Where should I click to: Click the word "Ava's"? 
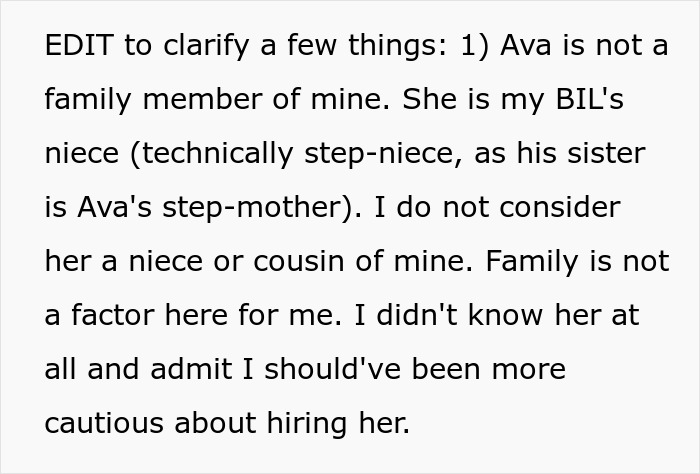pos(114,207)
